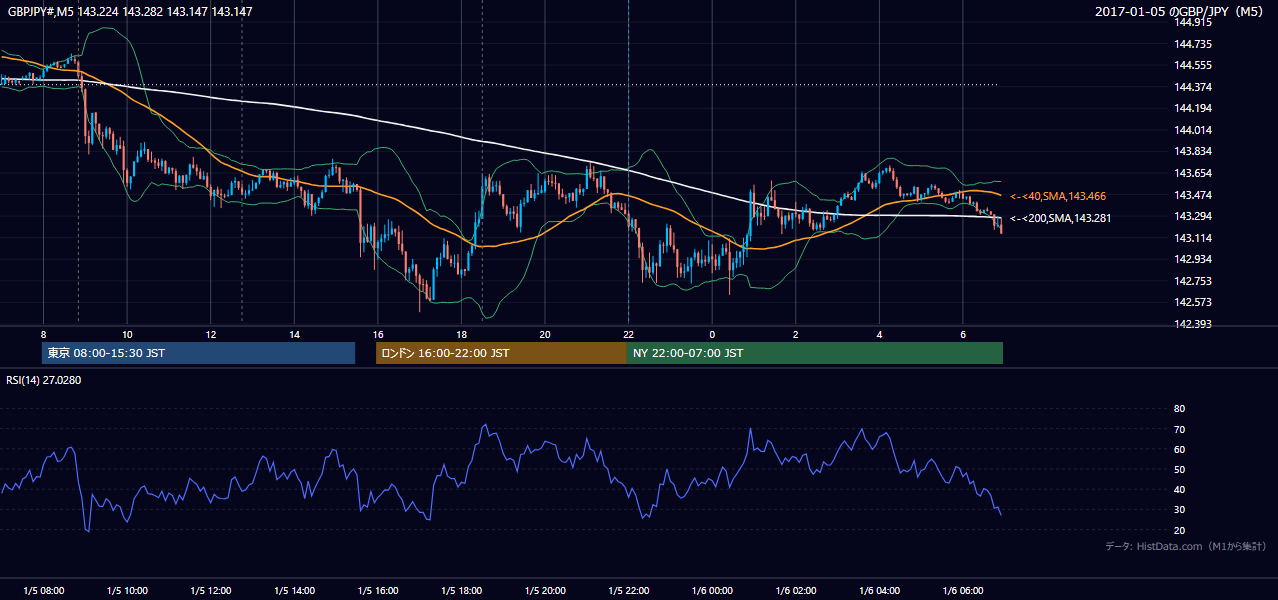Click price level 144.555 on price axis
Screen dimensions: 1278x600
click(x=1193, y=65)
